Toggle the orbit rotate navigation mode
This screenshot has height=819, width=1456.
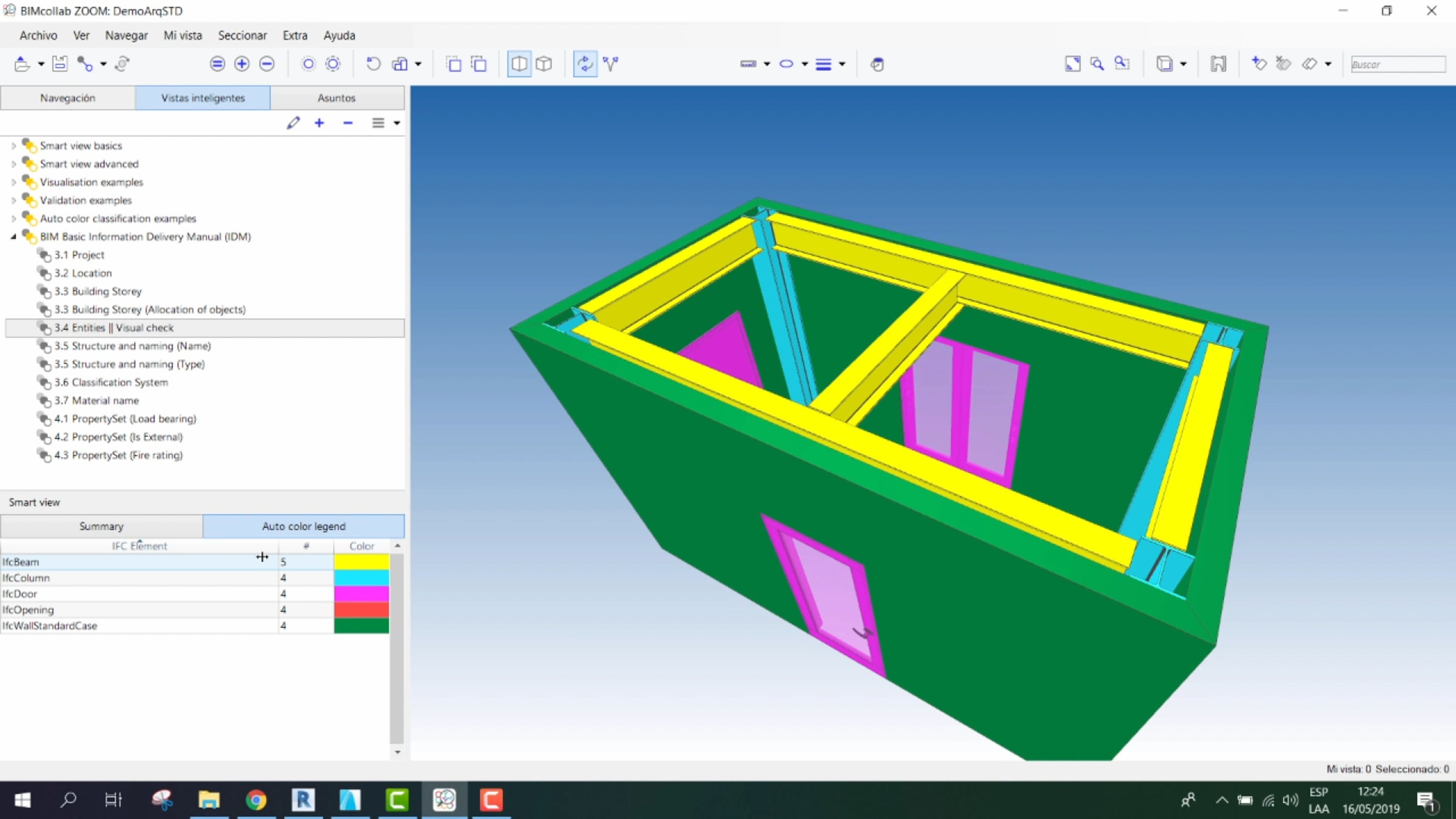click(x=585, y=64)
